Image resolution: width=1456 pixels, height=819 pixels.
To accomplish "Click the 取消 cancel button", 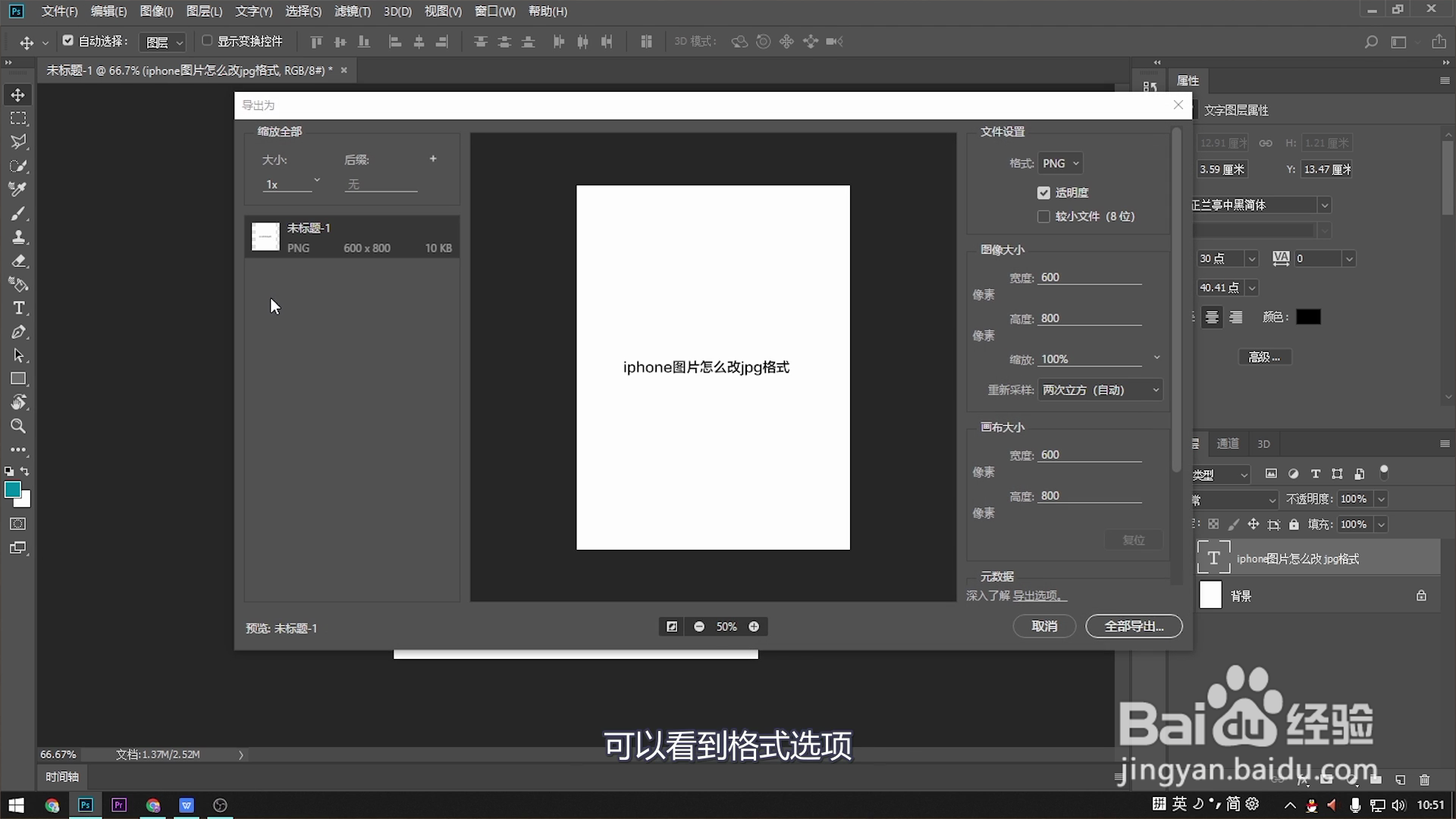I will pos(1044,626).
